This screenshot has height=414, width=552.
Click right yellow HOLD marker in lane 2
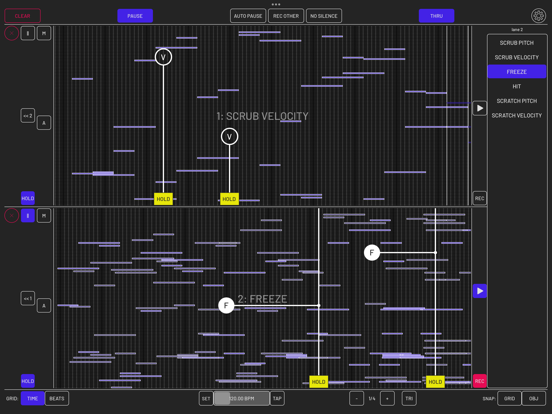tap(435, 382)
